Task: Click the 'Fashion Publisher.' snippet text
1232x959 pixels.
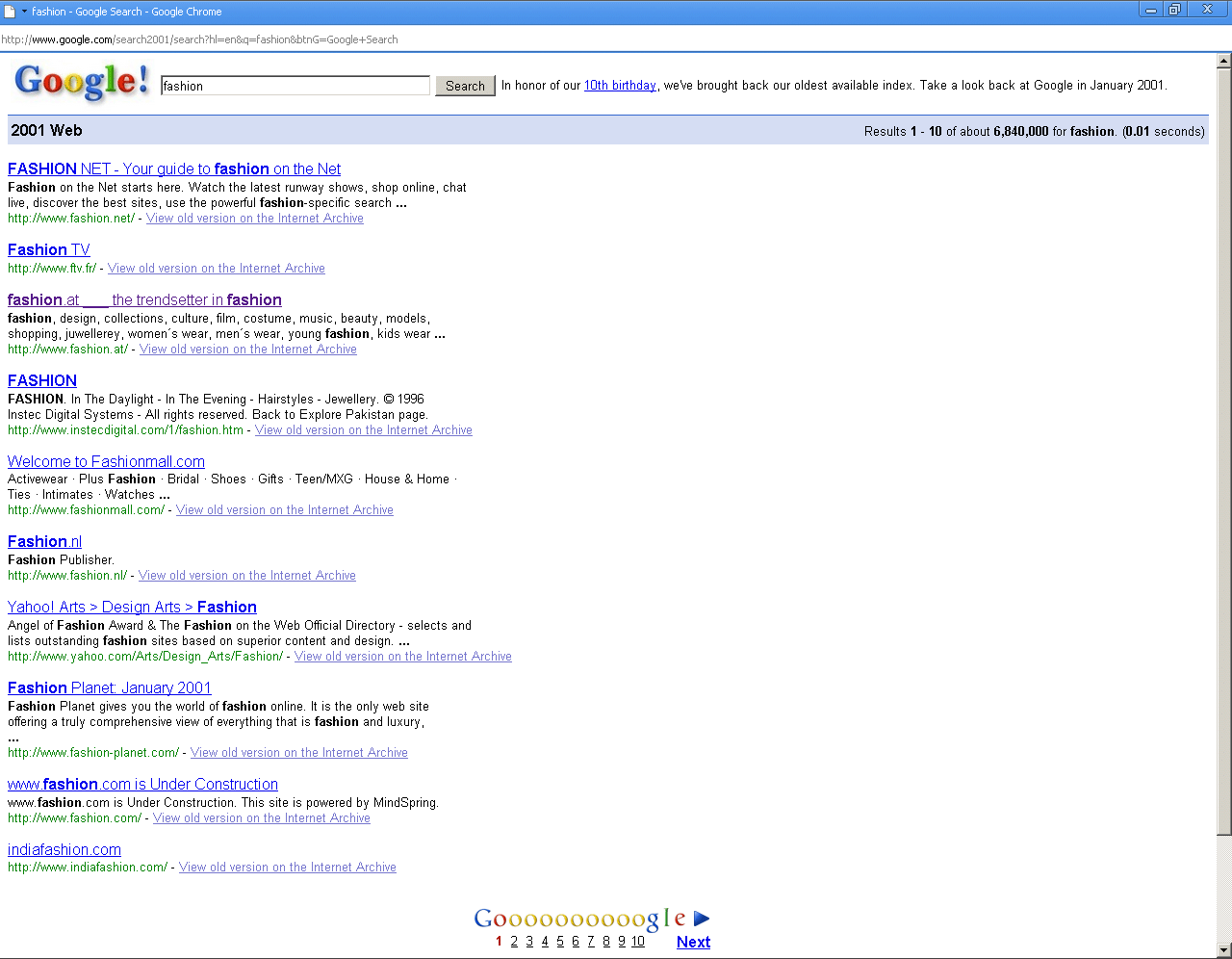Action: (x=61, y=559)
